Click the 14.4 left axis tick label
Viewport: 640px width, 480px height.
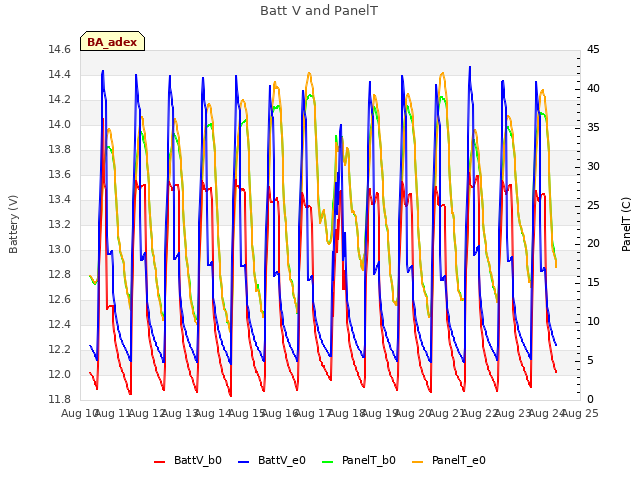point(59,75)
